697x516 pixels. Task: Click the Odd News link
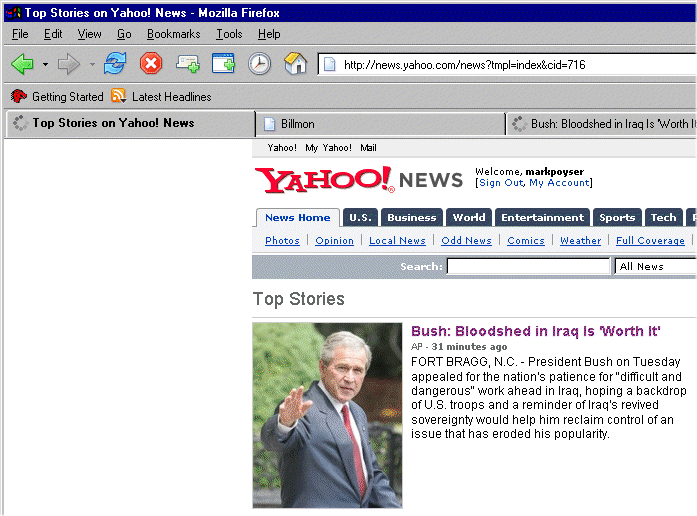click(x=466, y=241)
